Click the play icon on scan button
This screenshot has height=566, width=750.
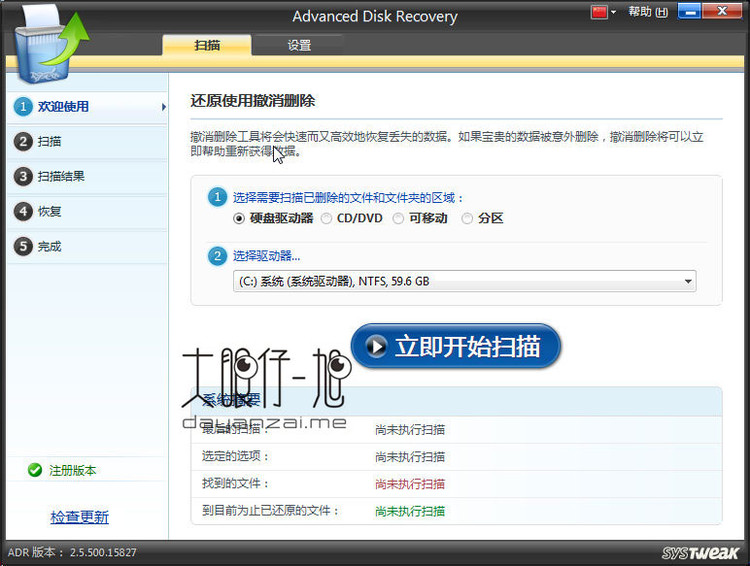[x=376, y=346]
